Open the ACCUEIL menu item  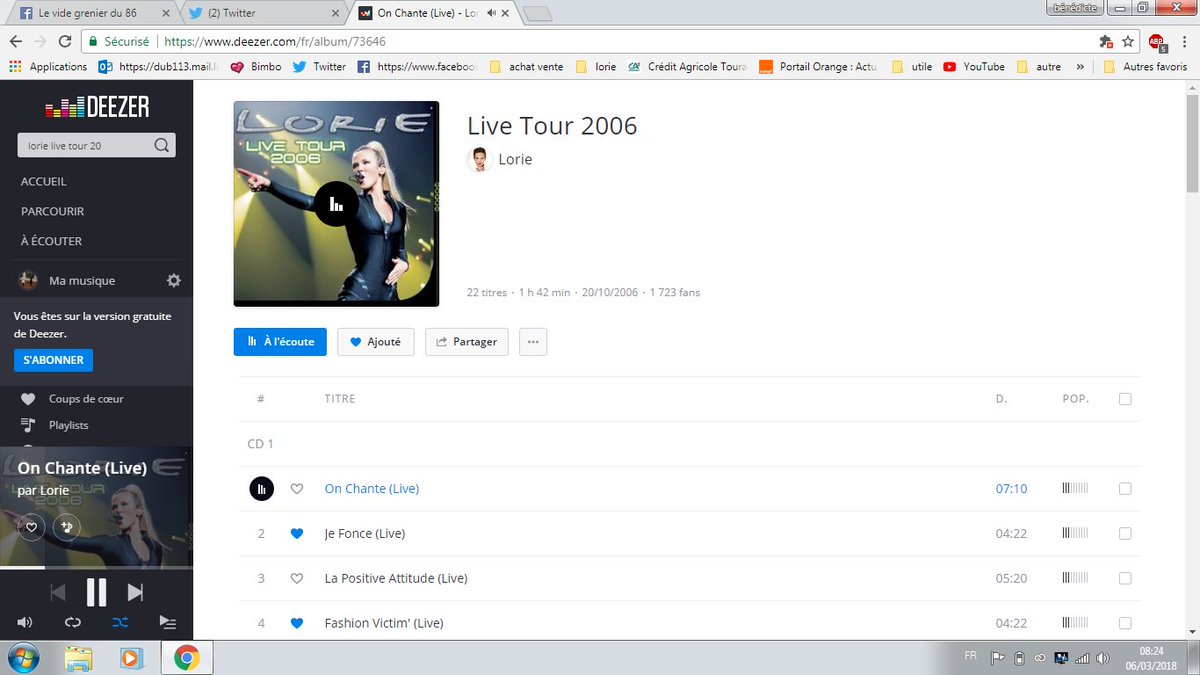44,182
